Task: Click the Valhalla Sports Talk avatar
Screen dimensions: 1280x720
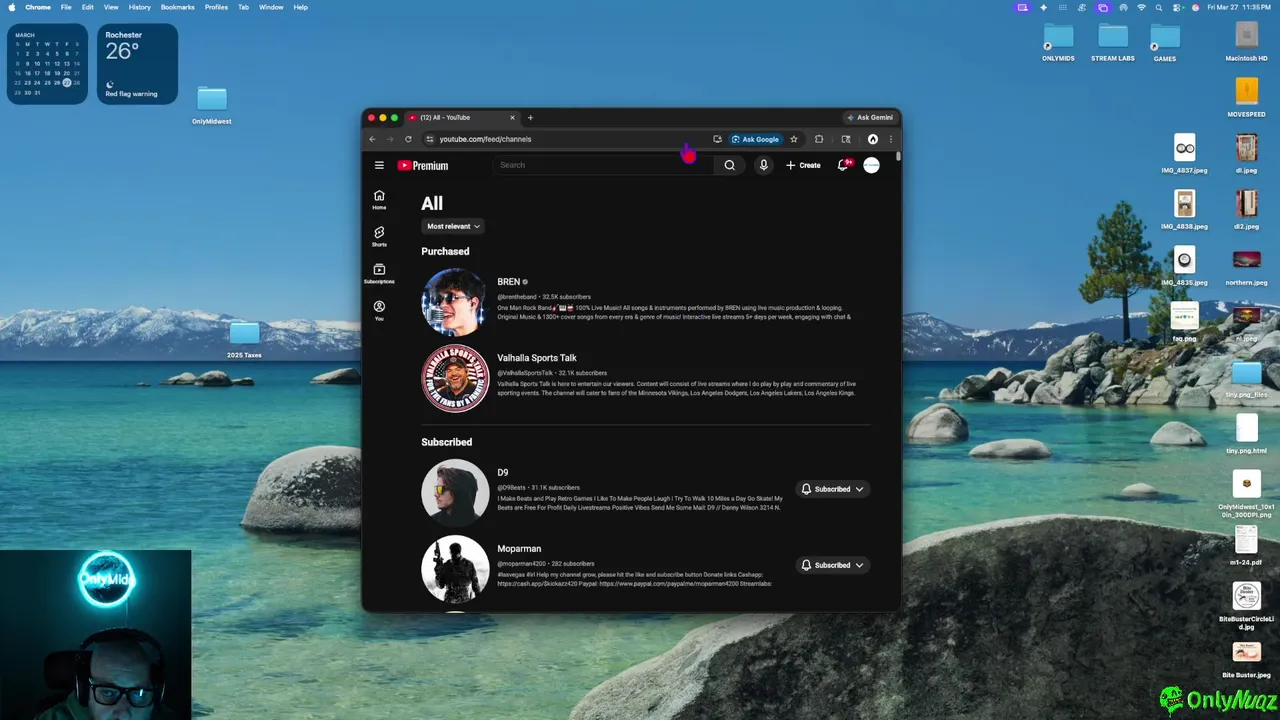Action: coord(455,378)
